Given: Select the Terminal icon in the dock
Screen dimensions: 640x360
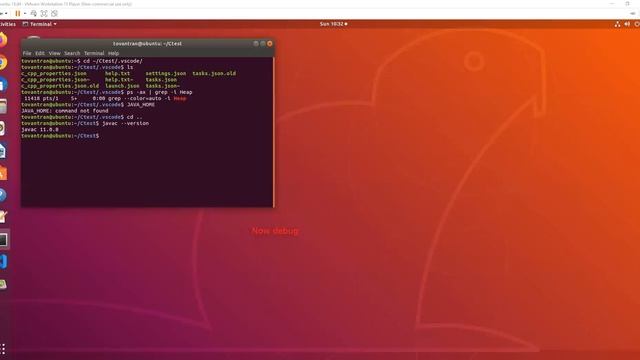Looking at the screenshot, I should click(x=3, y=240).
